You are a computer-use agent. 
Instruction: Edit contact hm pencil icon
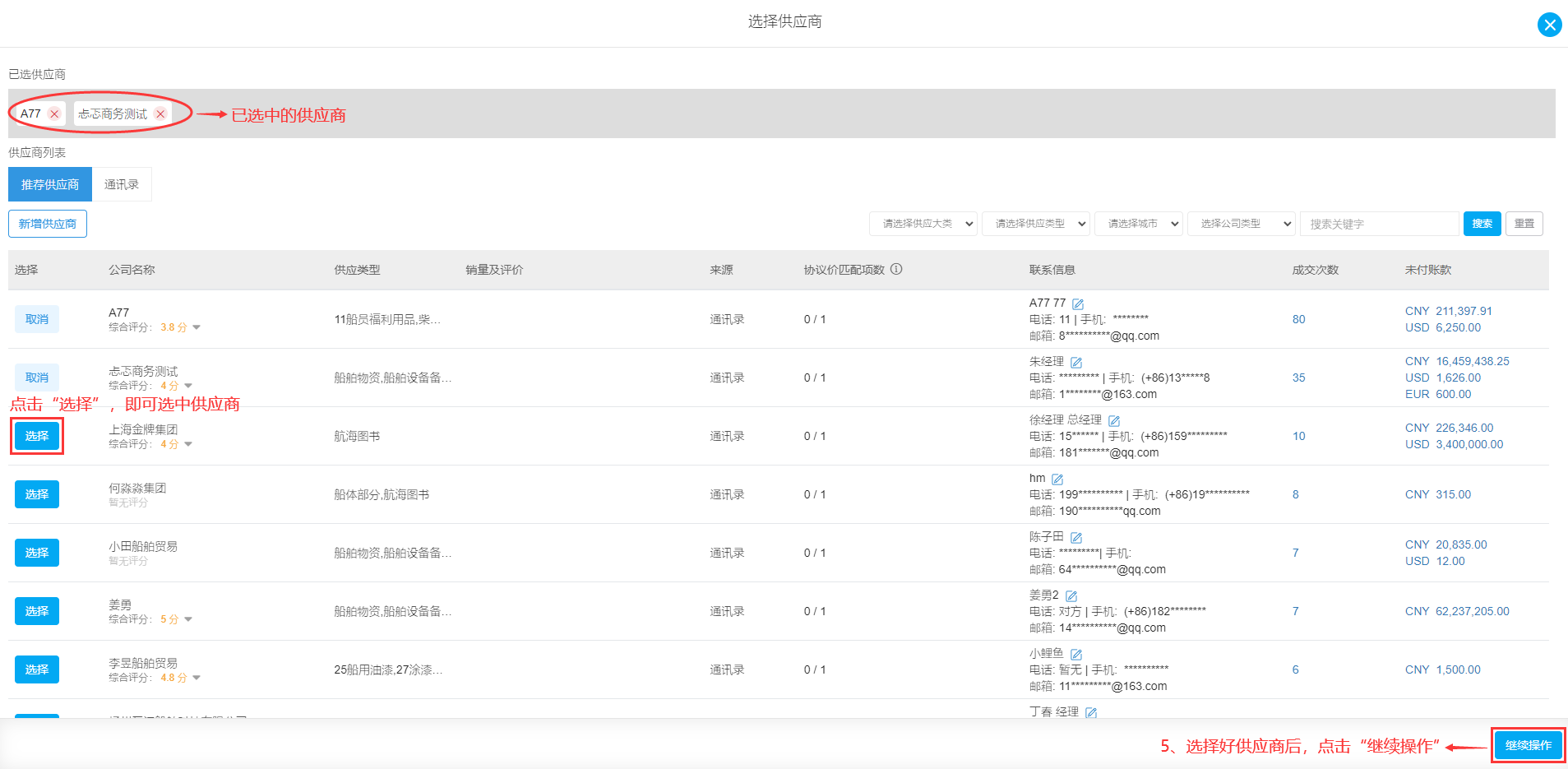coord(1057,479)
